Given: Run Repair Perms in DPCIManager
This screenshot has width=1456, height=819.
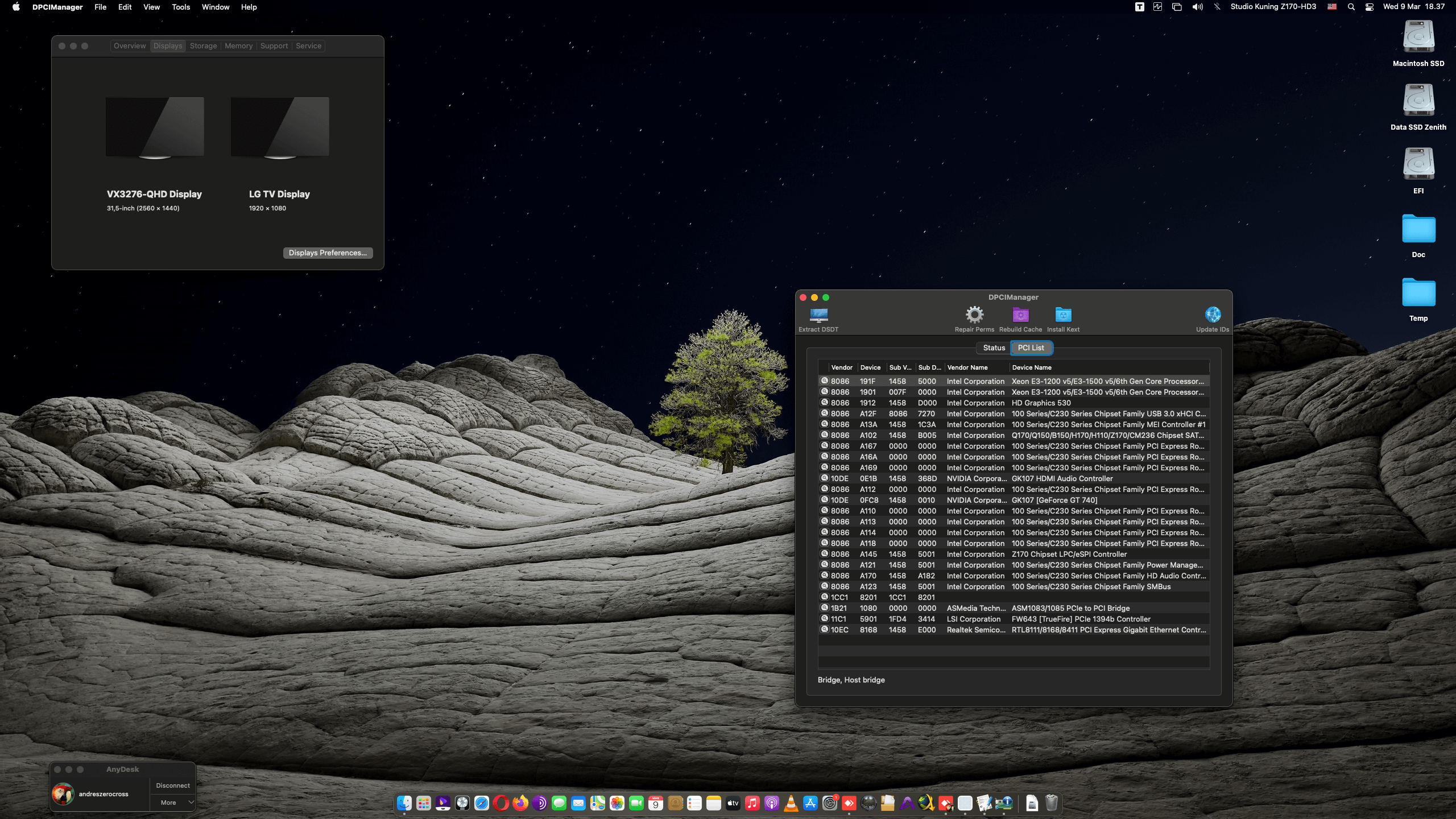Looking at the screenshot, I should 974,315.
